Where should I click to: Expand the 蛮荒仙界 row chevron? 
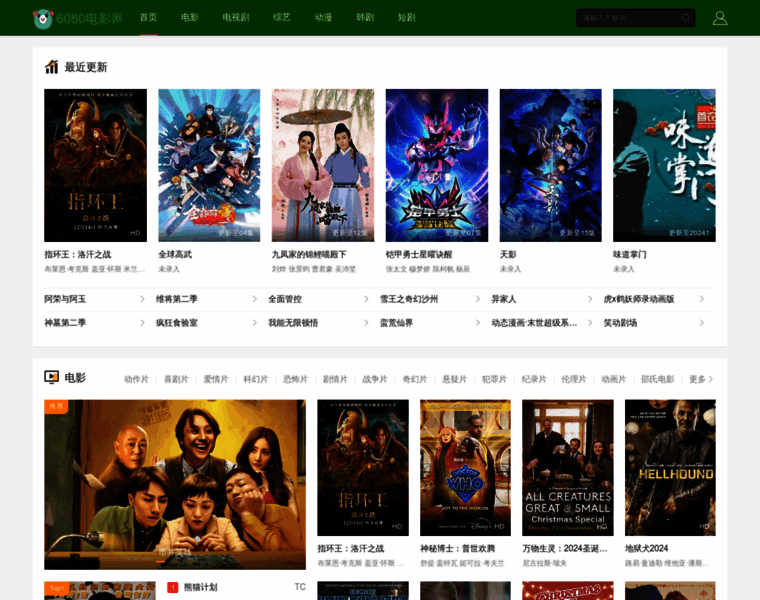pos(477,323)
